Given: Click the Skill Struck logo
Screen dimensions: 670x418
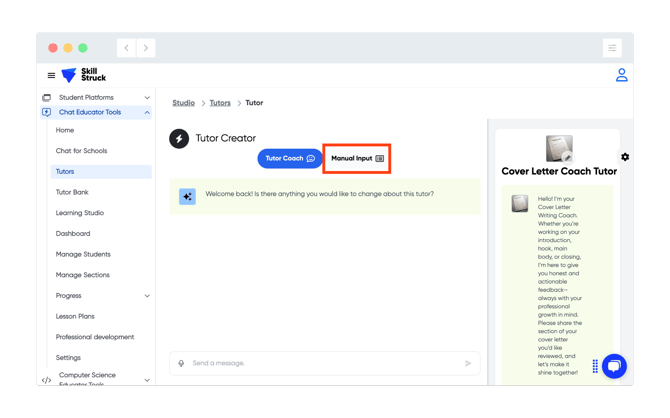Looking at the screenshot, I should click(x=84, y=75).
